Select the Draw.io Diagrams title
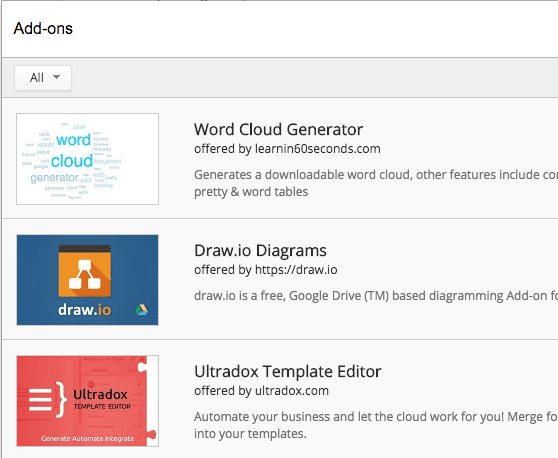Image resolution: width=558 pixels, height=458 pixels. 260,251
